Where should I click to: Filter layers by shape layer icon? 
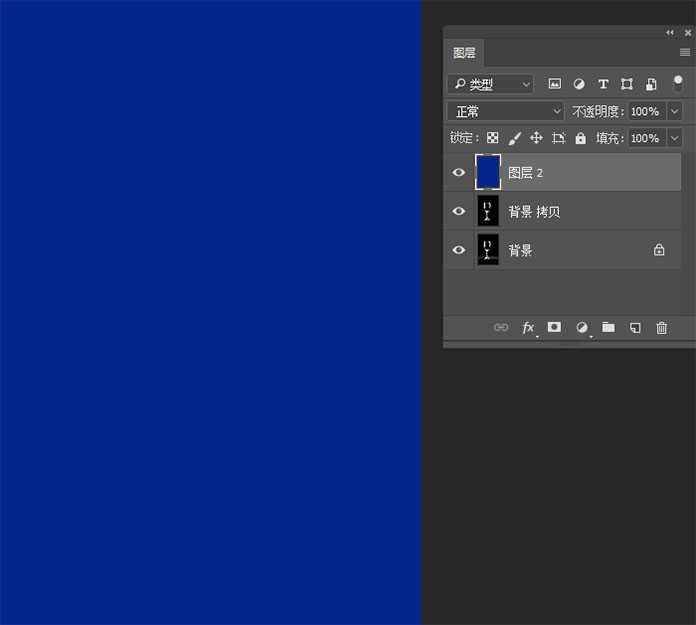click(627, 85)
